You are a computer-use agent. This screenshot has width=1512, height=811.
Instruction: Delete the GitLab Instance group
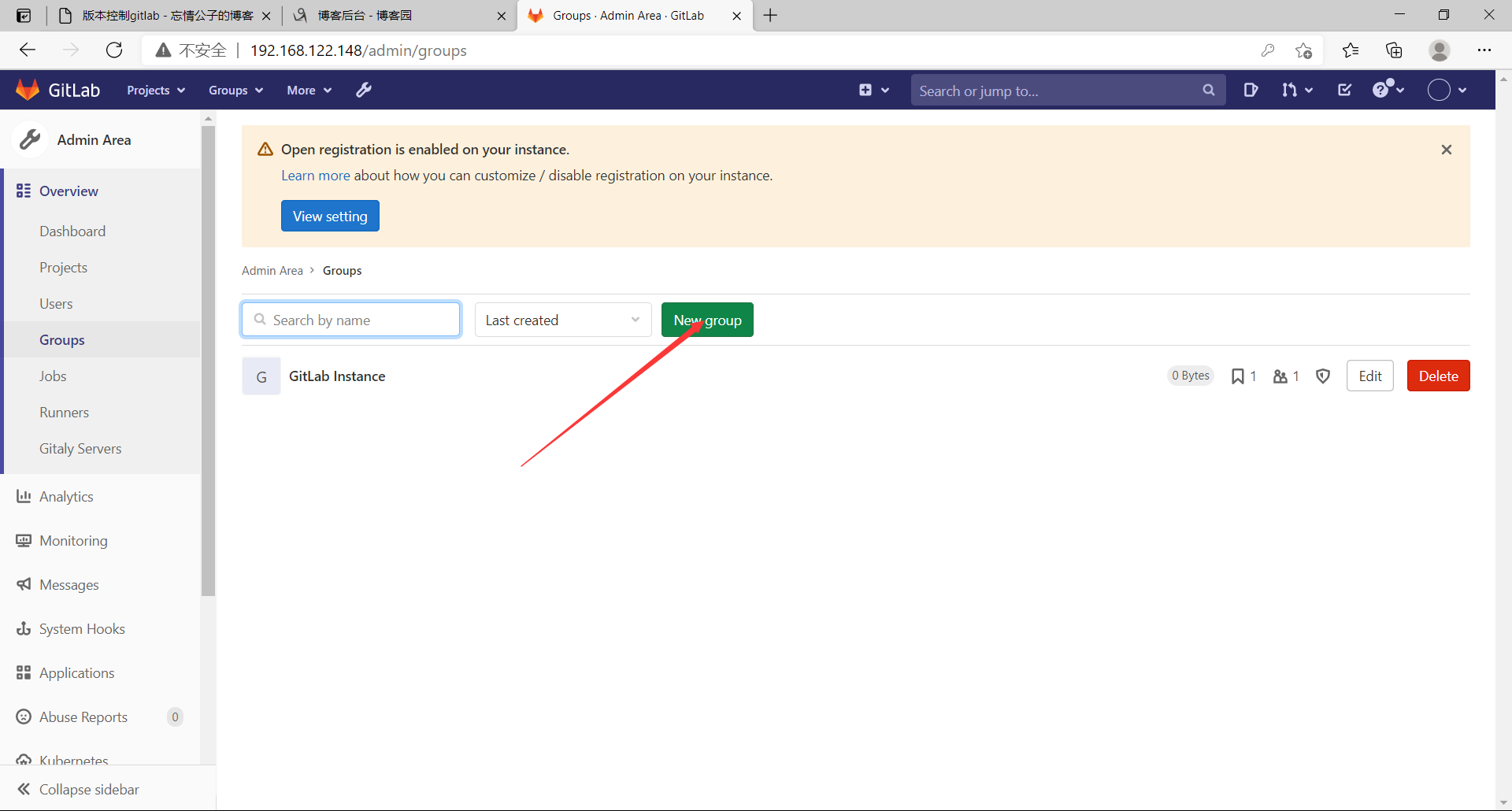[1439, 376]
